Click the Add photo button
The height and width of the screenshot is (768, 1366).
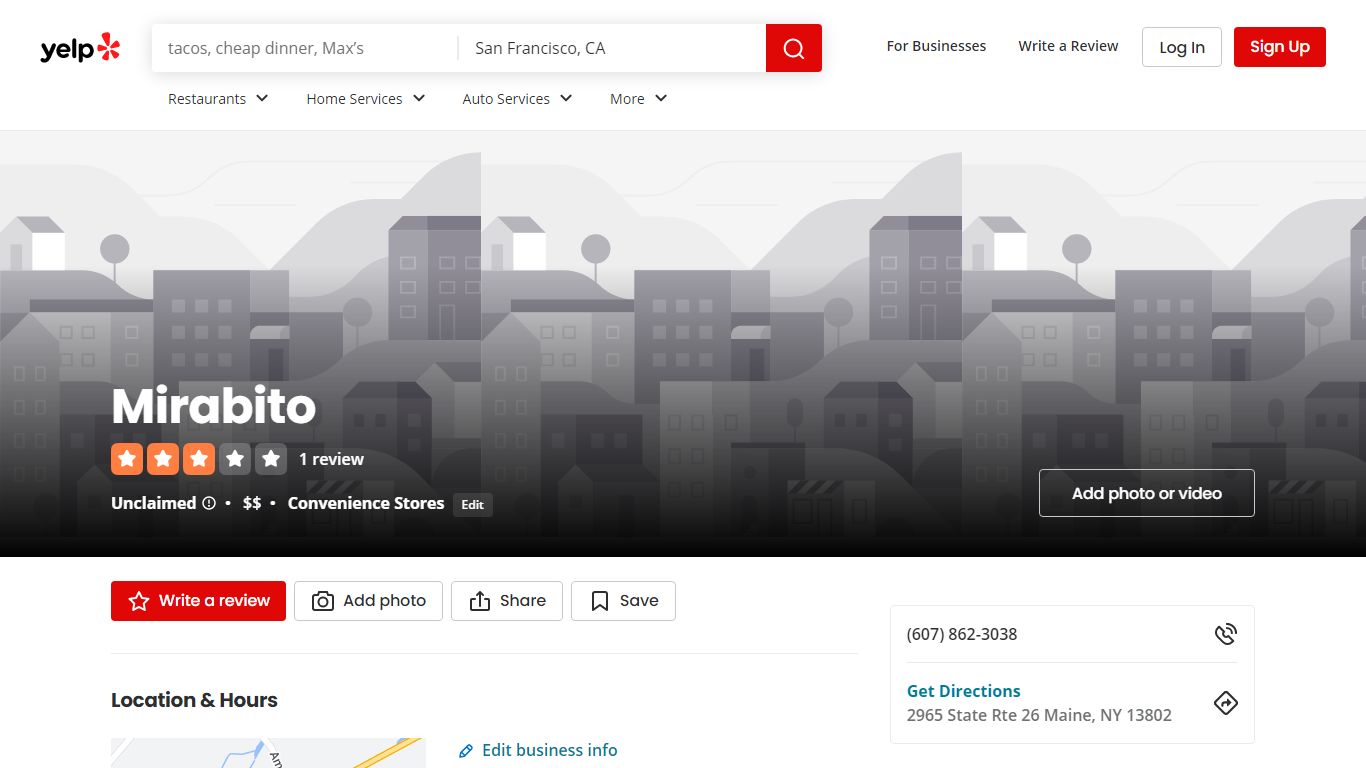368,601
